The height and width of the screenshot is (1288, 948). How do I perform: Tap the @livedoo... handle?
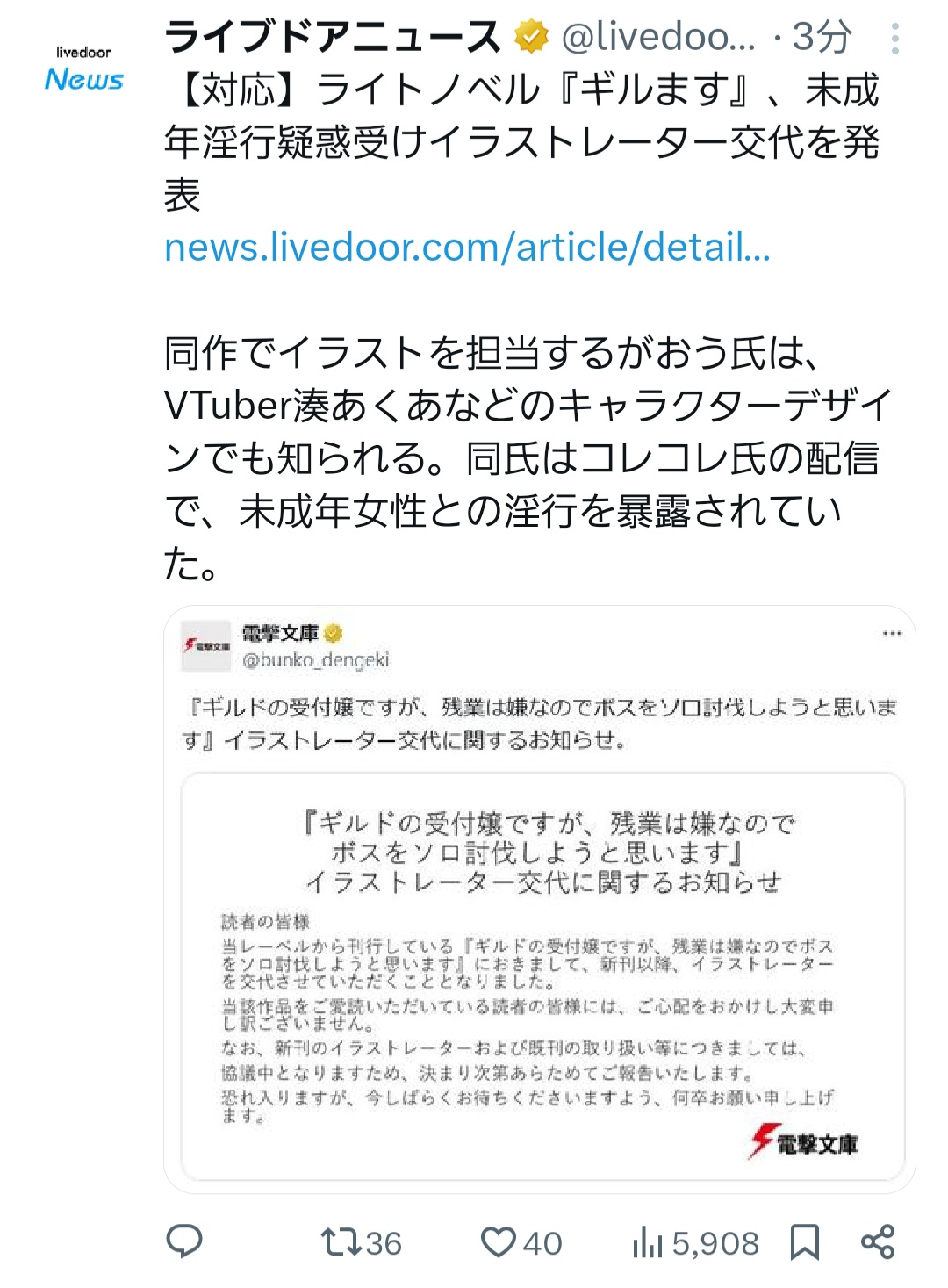[658, 37]
